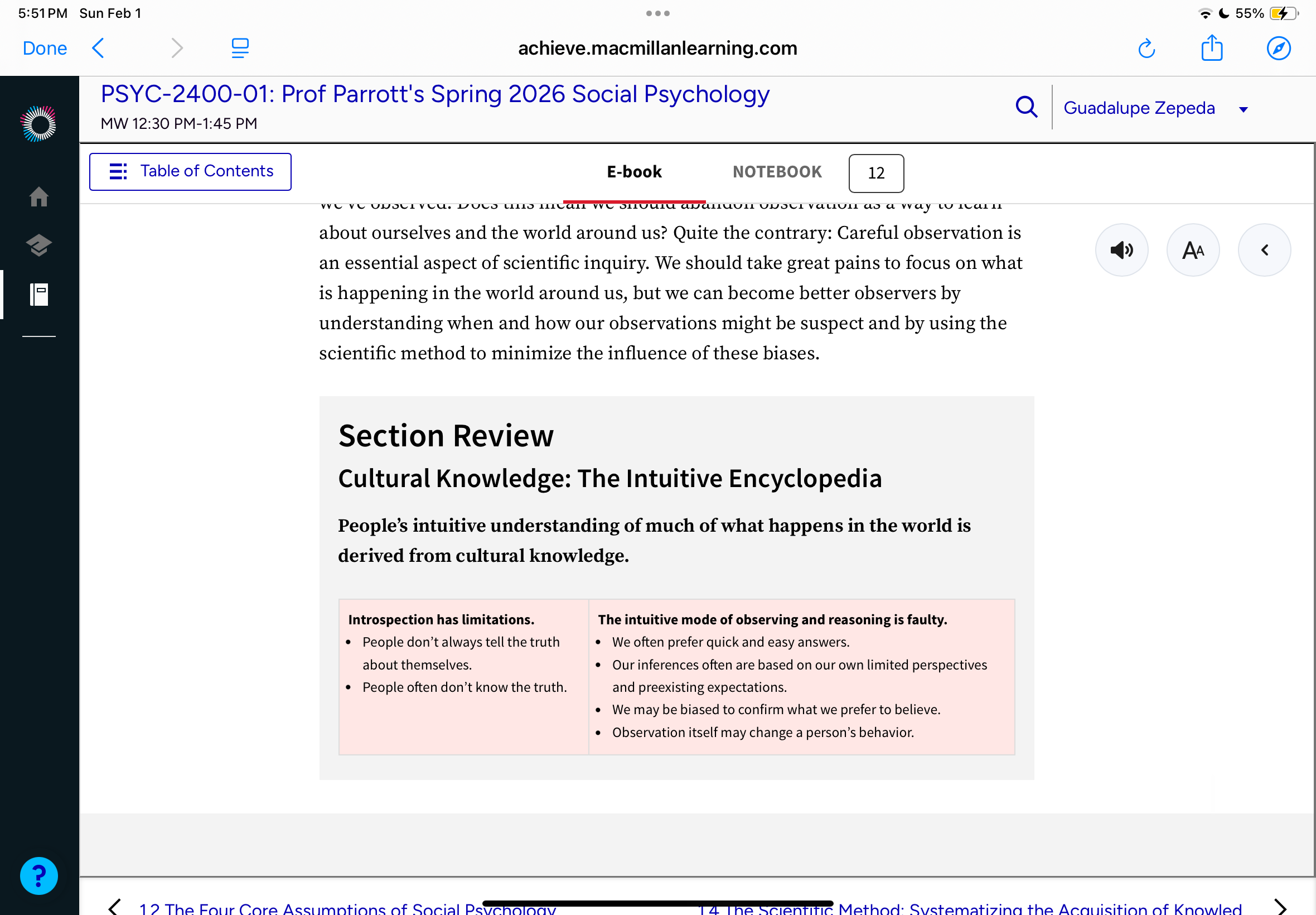The height and width of the screenshot is (915, 1316).
Task: Tap the Do Not Disturb moon icon
Action: point(1224,13)
